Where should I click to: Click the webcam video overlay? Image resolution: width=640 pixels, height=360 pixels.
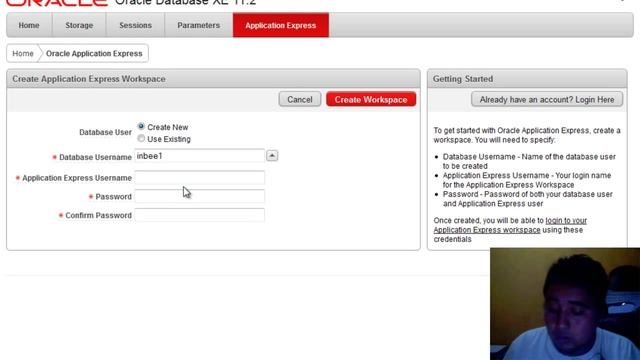coord(565,304)
